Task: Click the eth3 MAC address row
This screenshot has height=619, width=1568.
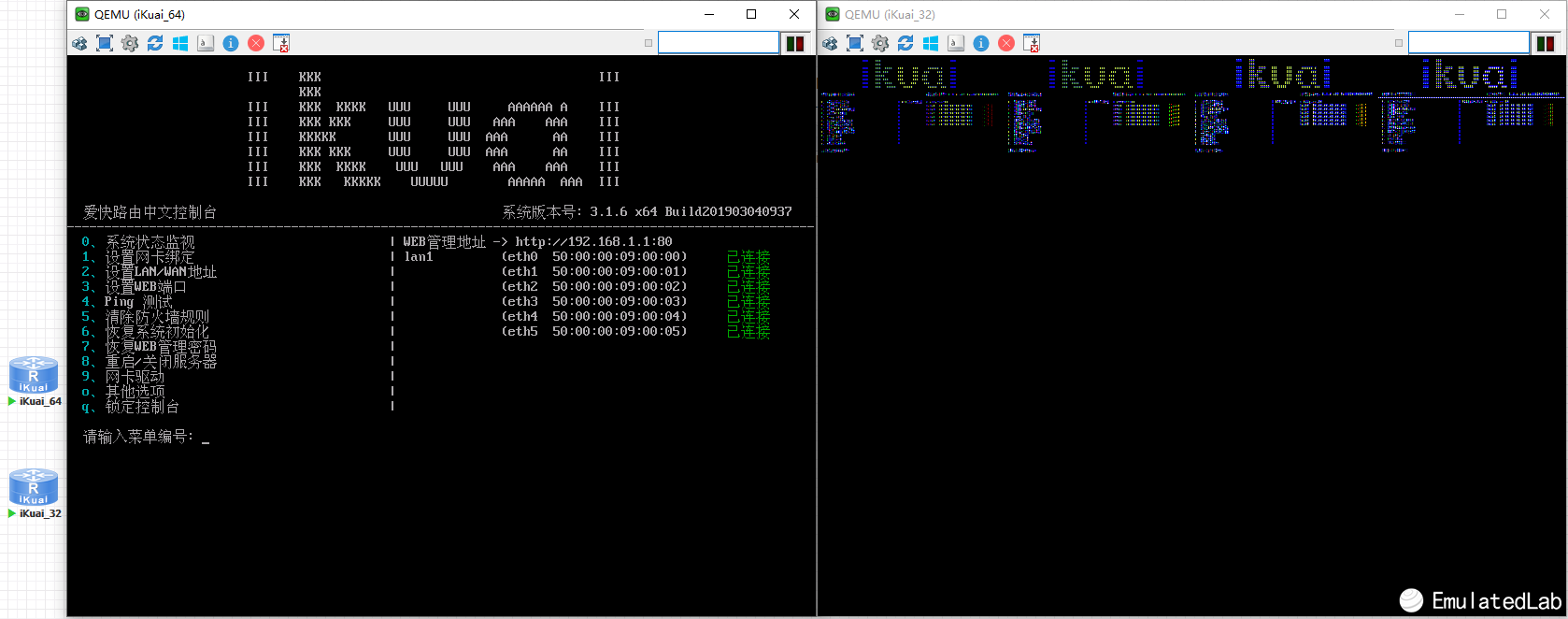Action: click(594, 302)
